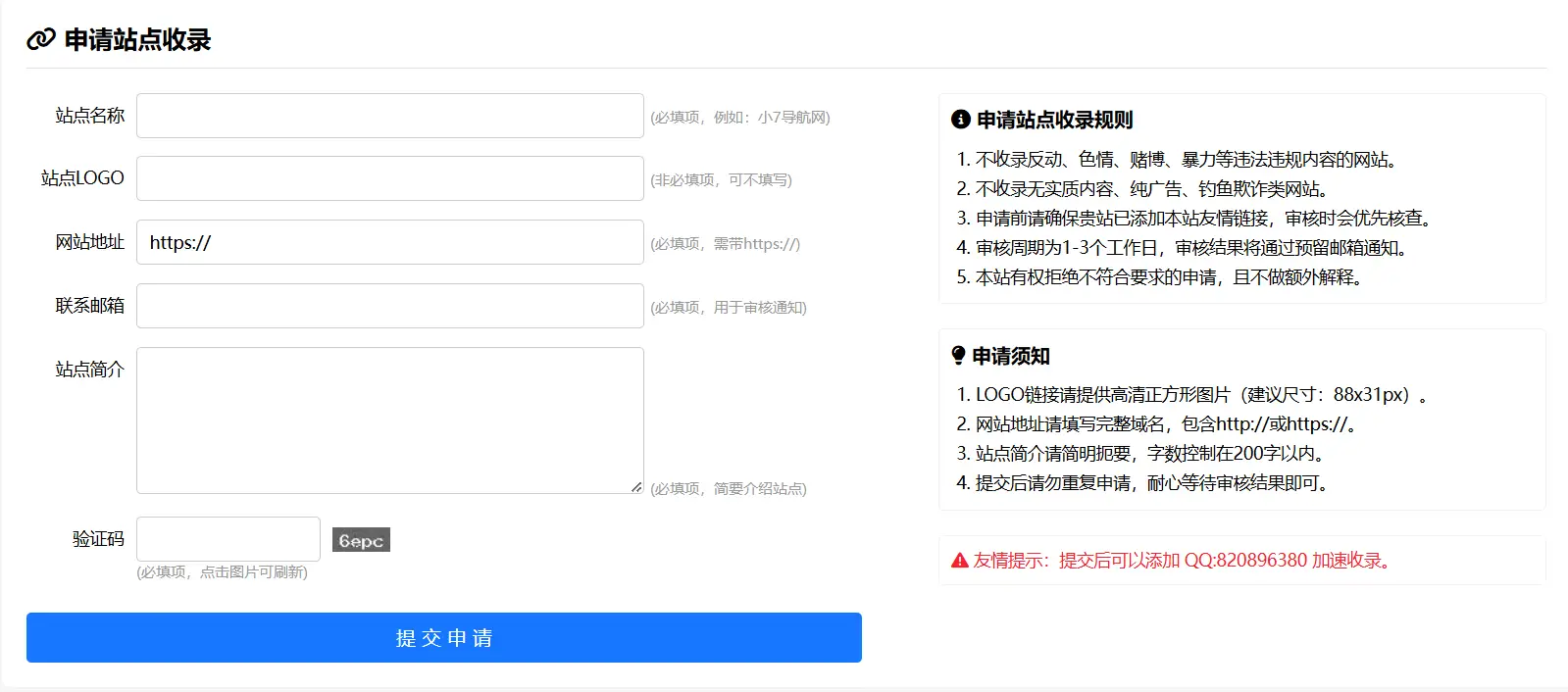The width and height of the screenshot is (1568, 692).
Task: Click into the 站点LOGO input box
Action: pyautogui.click(x=389, y=178)
